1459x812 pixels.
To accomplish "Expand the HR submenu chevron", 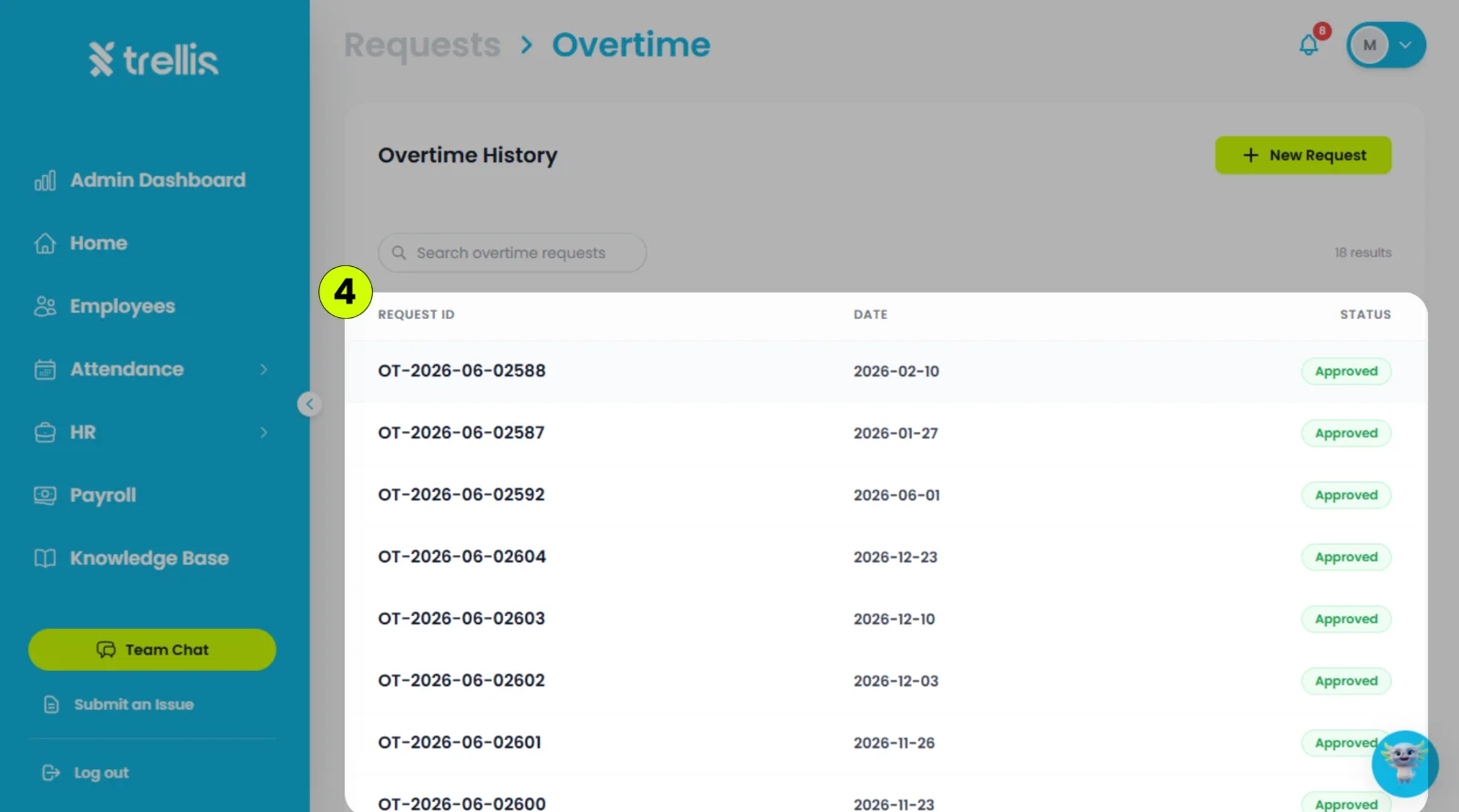I will tap(264, 432).
